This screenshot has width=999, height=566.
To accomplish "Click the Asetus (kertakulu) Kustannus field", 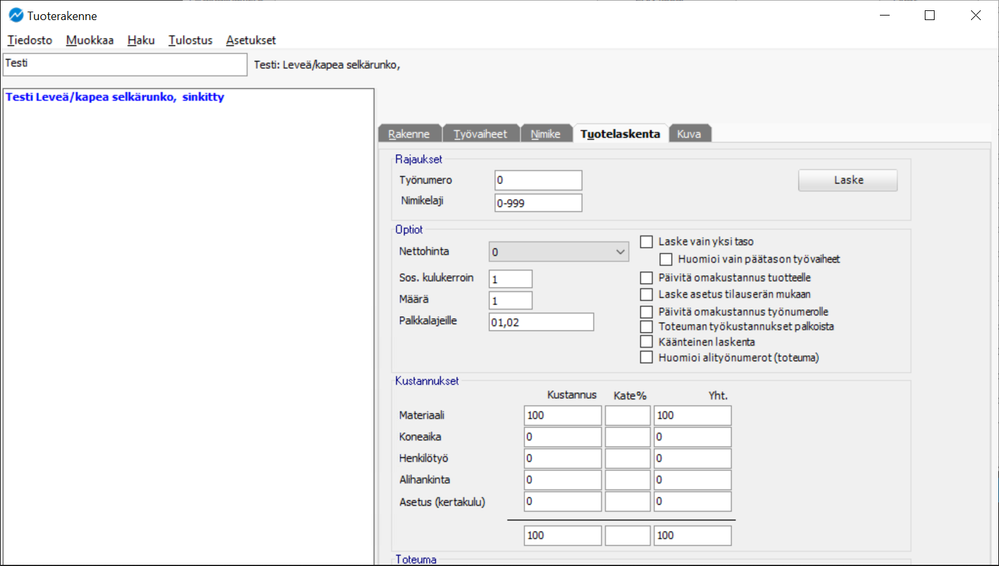I will pyautogui.click(x=563, y=502).
